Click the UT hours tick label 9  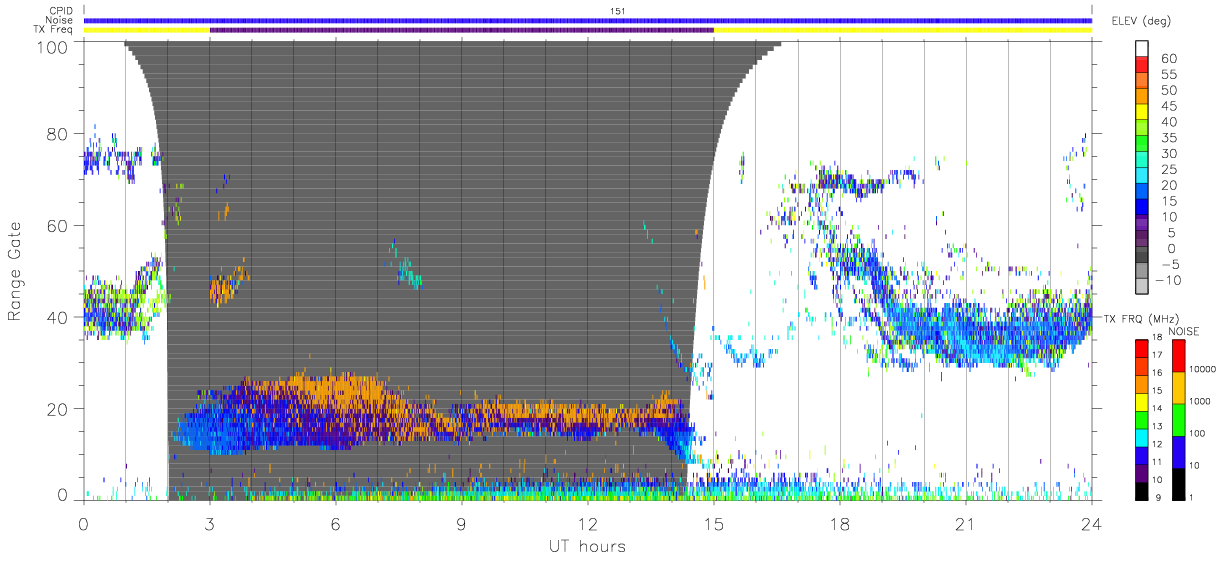click(x=461, y=523)
